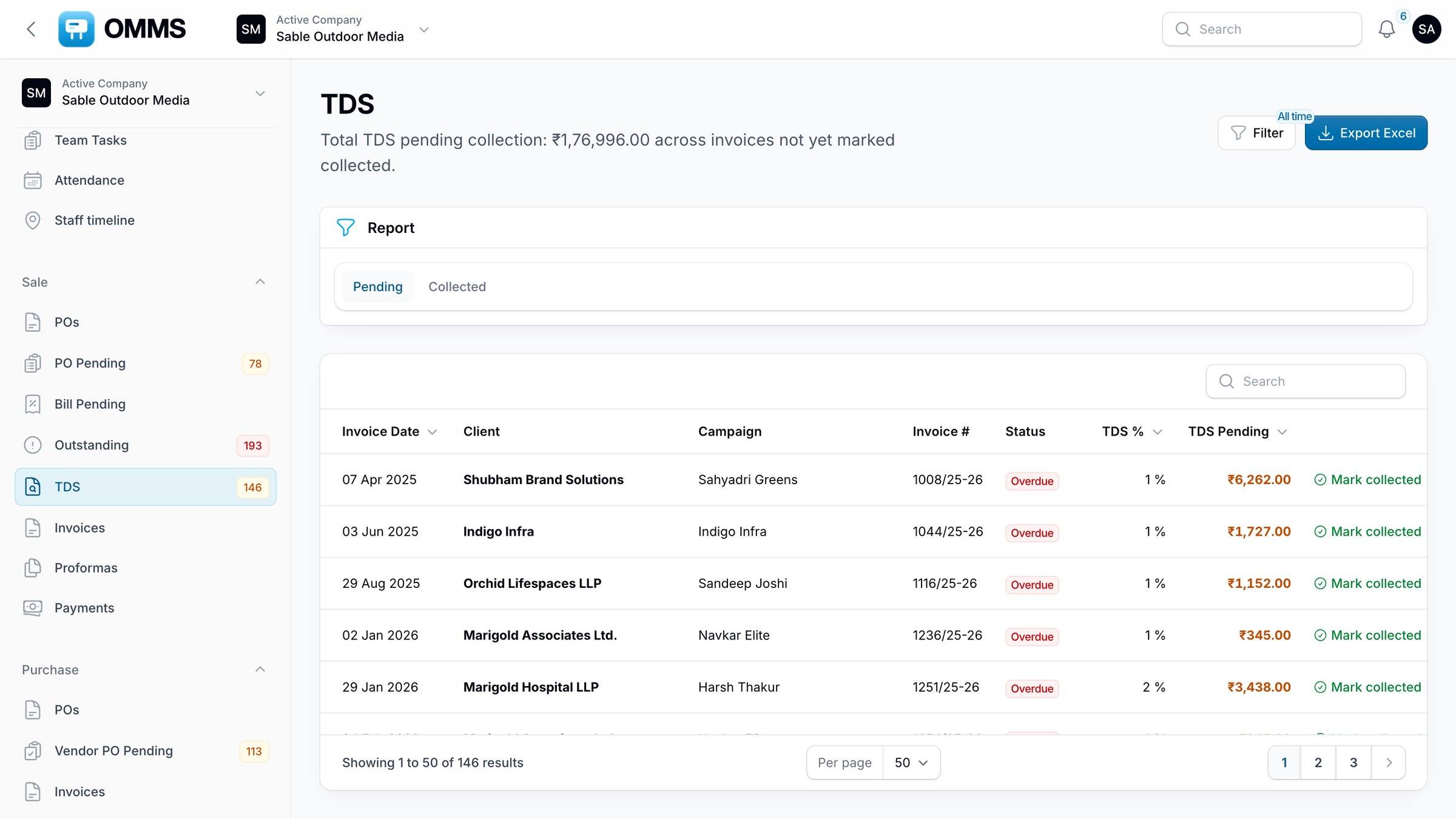The image size is (1456, 819).
Task: Open Sale Invoices in sidebar
Action: pos(146,528)
